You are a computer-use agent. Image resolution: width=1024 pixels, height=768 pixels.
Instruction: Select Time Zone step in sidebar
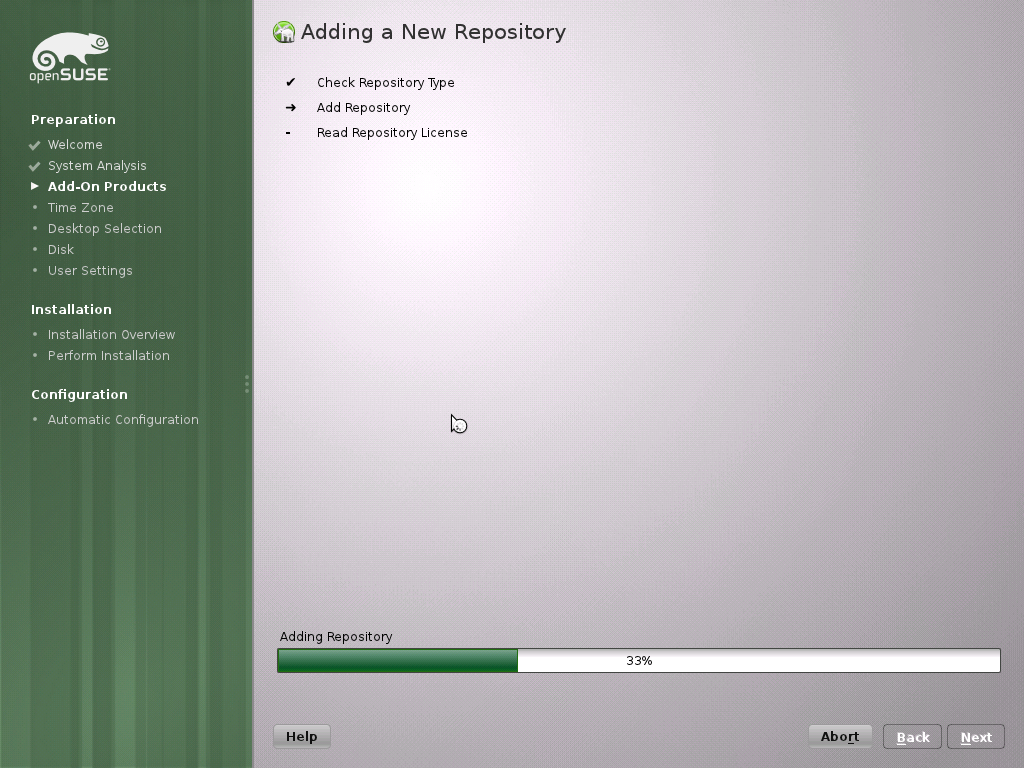(81, 208)
